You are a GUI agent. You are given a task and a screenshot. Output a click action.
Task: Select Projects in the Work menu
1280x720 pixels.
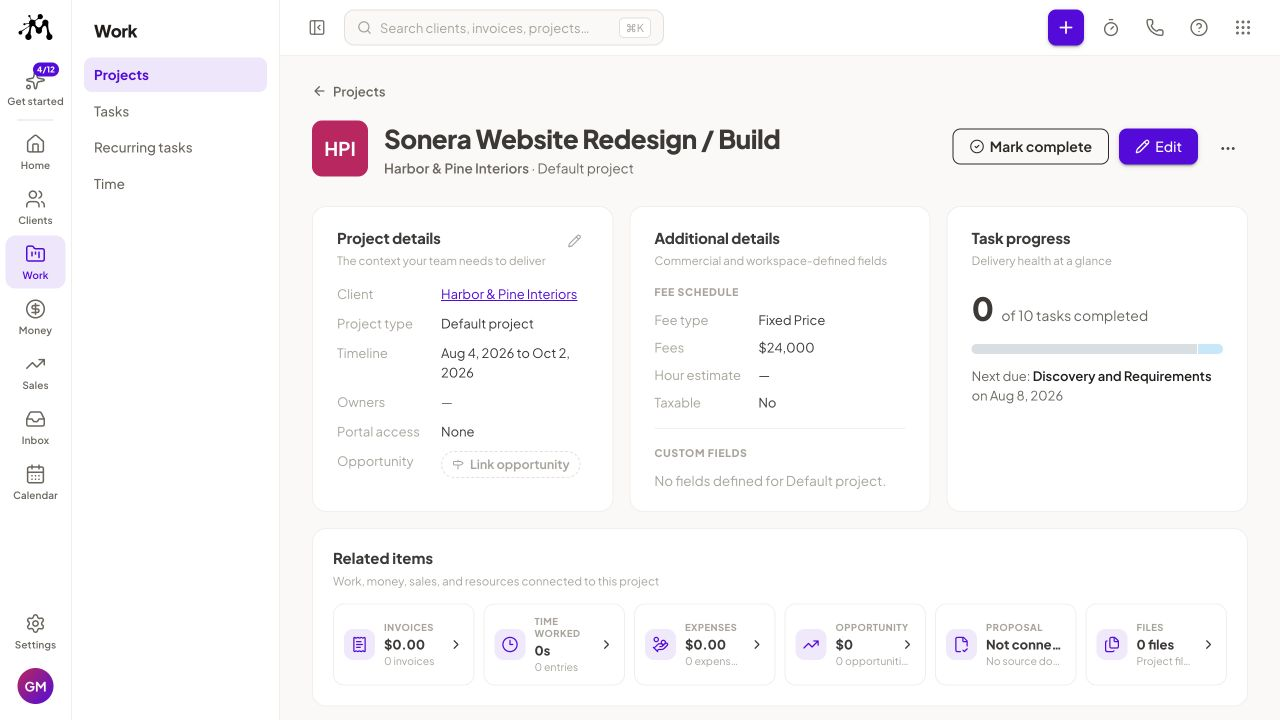tap(175, 75)
